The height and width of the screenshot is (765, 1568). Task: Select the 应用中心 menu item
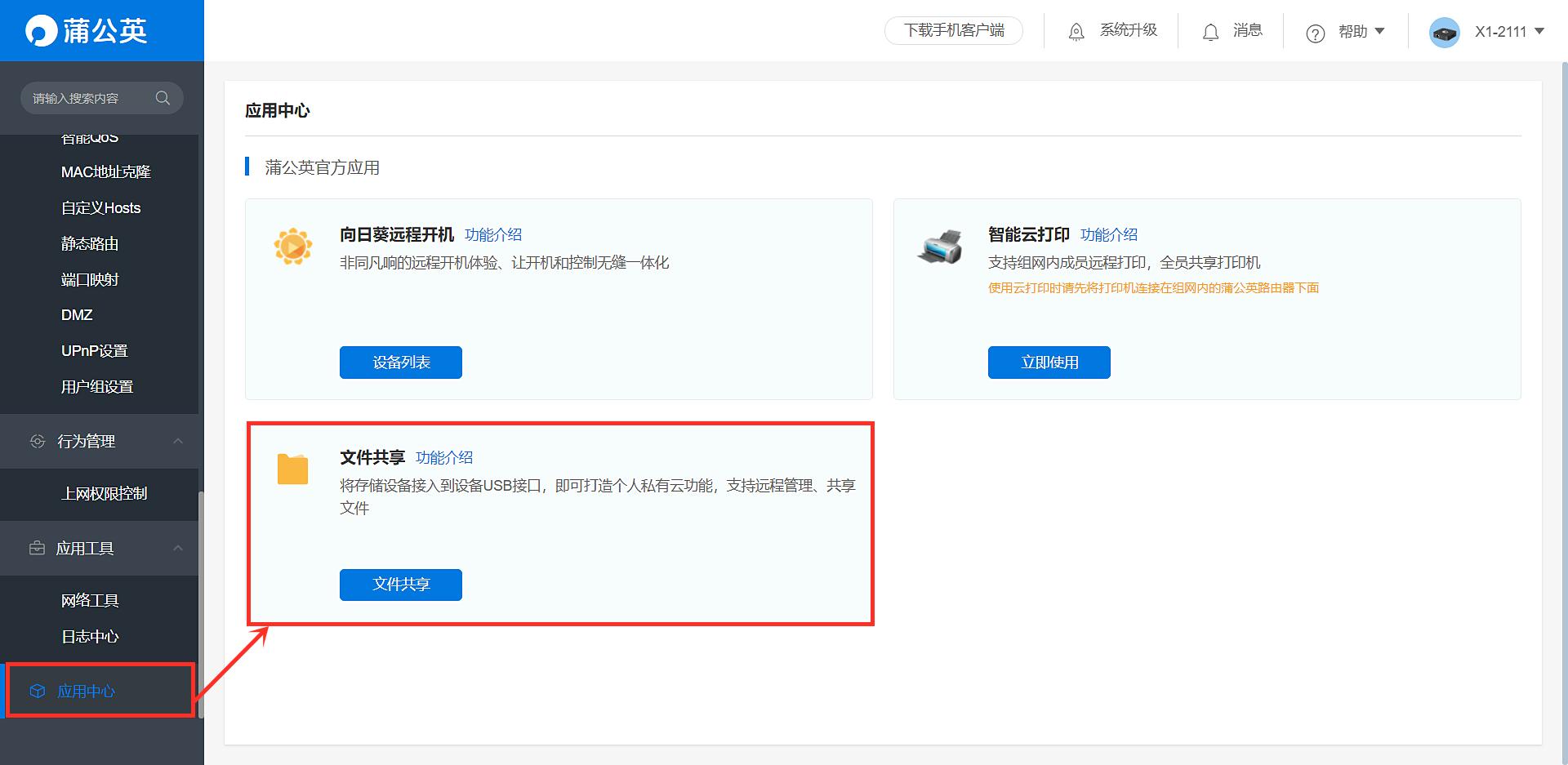pos(100,691)
